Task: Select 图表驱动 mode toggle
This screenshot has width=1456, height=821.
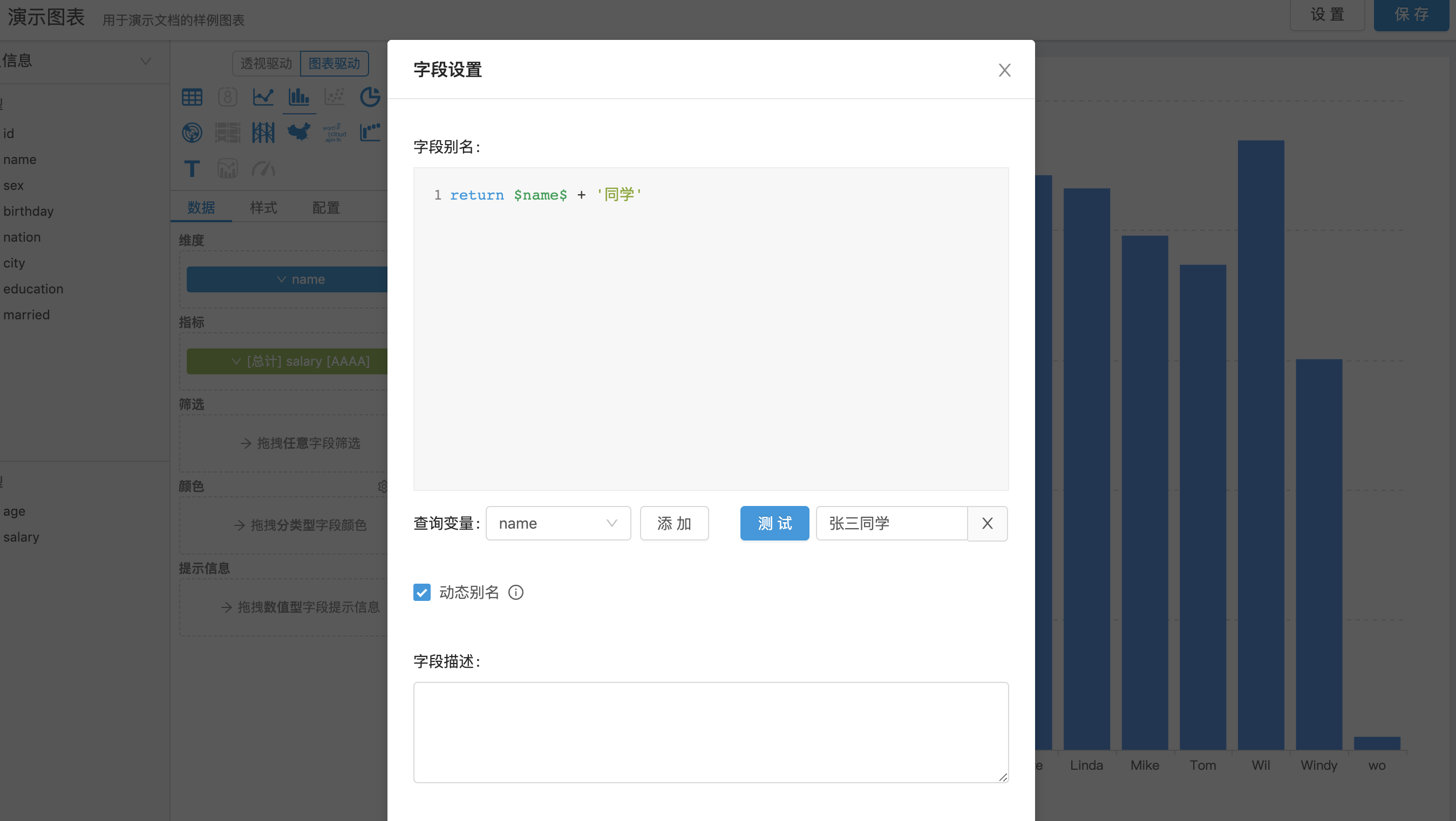Action: [x=334, y=63]
